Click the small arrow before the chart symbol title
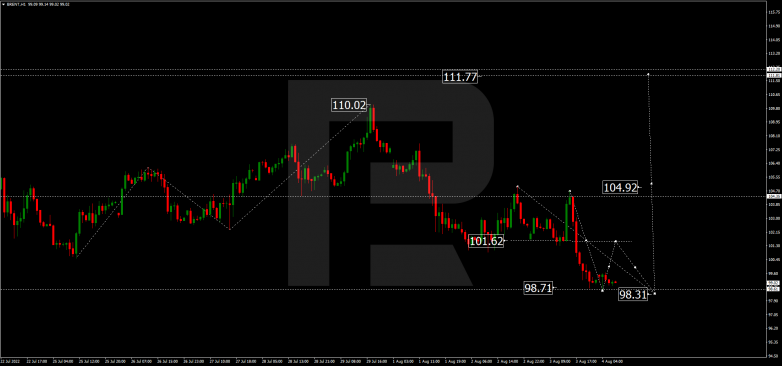This screenshot has height=366, width=782. pos(3,4)
